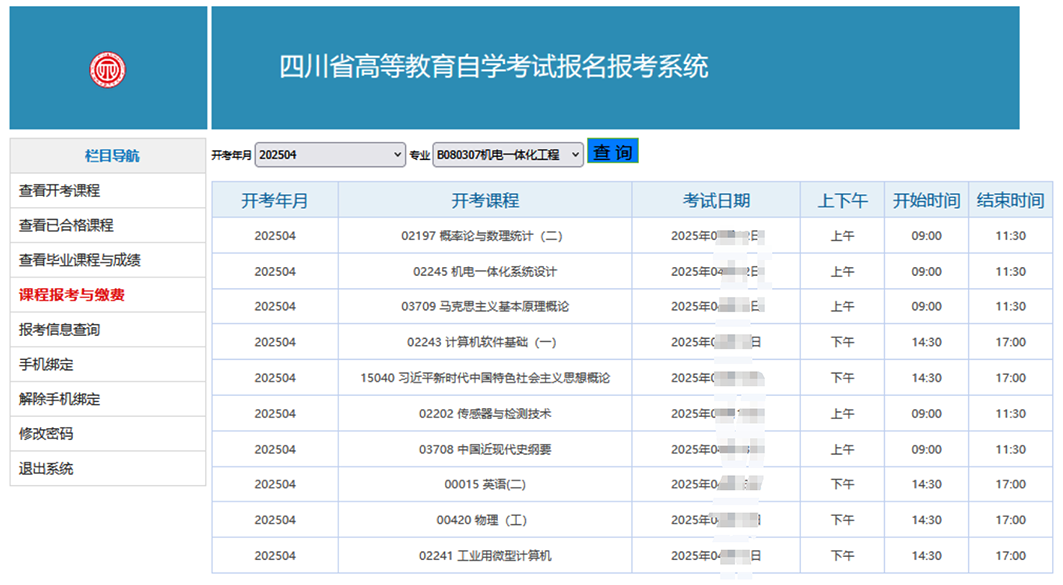Click the red 课程报考与缴费 link
Screen dimensions: 1063x585
point(72,295)
